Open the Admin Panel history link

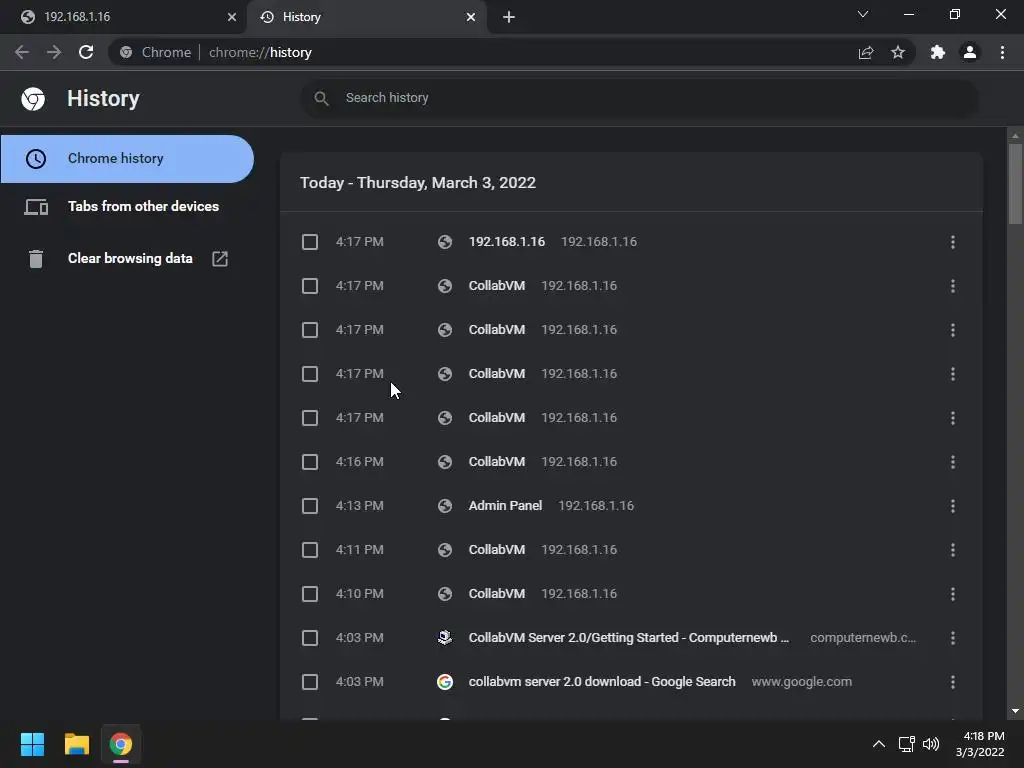click(505, 505)
